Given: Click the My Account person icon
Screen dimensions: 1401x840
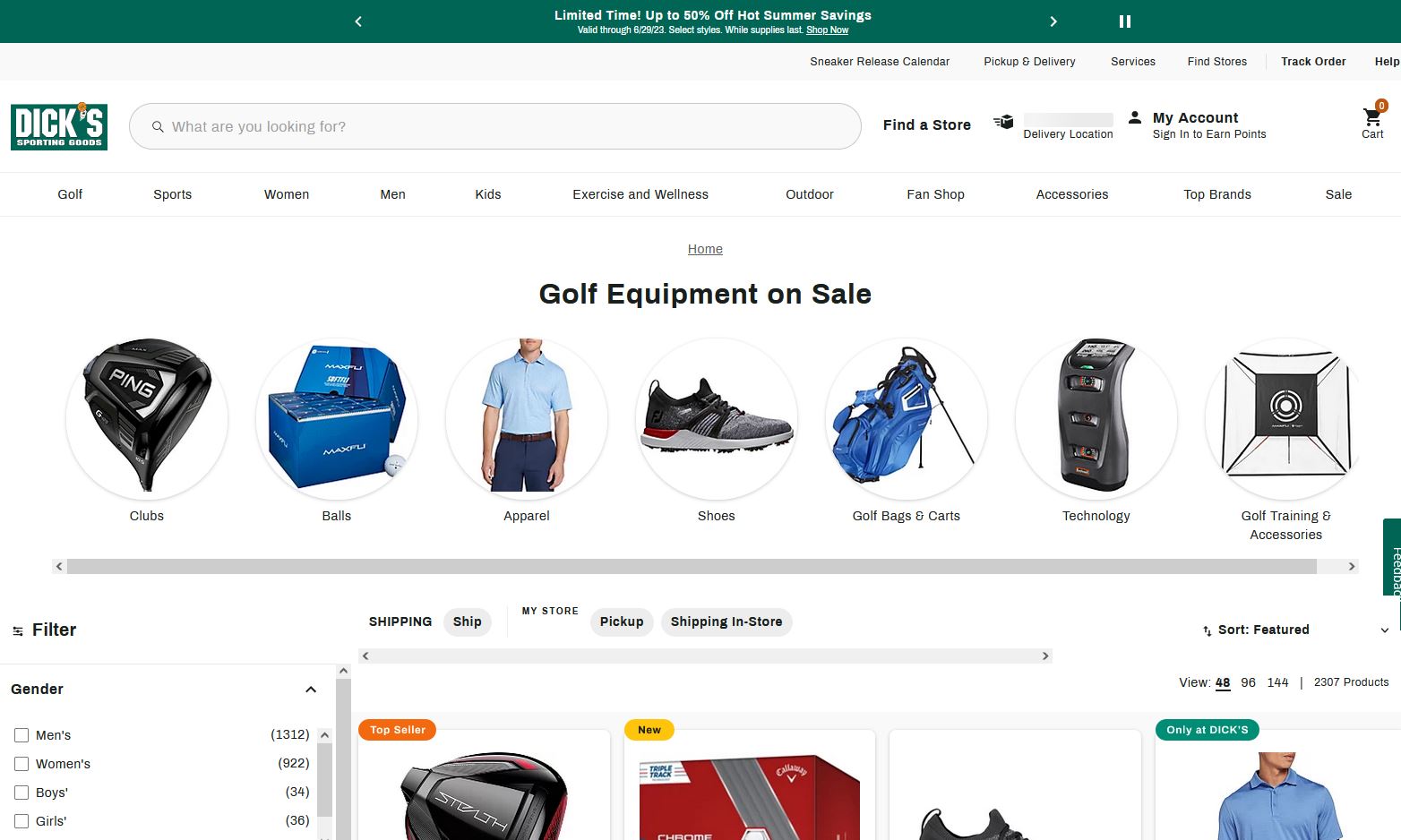Looking at the screenshot, I should point(1135,117).
